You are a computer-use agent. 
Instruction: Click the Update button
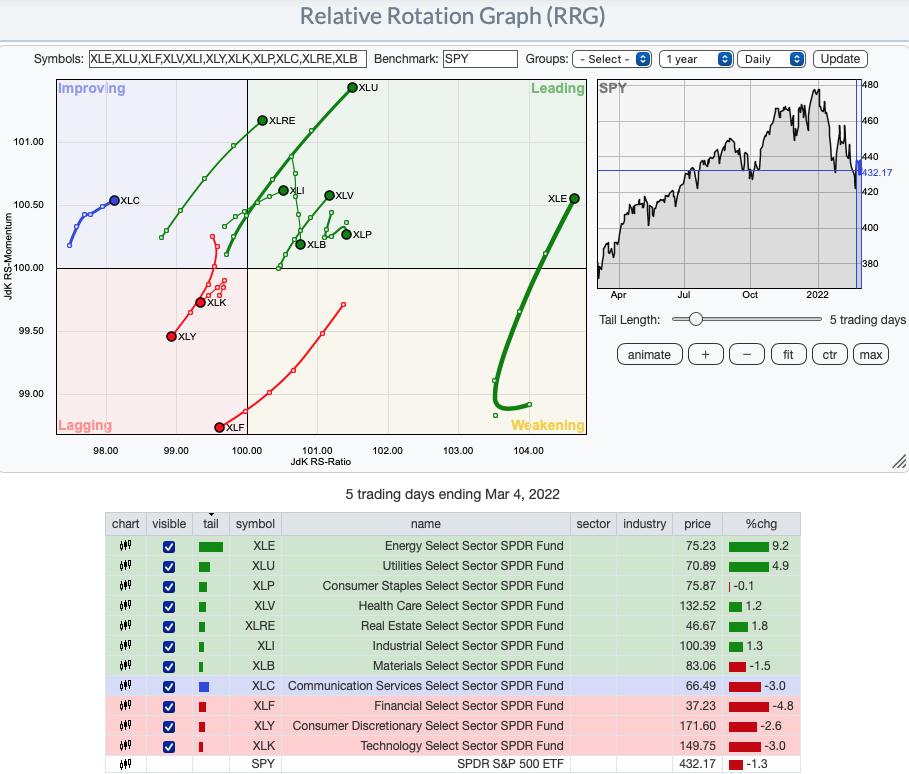click(x=840, y=59)
